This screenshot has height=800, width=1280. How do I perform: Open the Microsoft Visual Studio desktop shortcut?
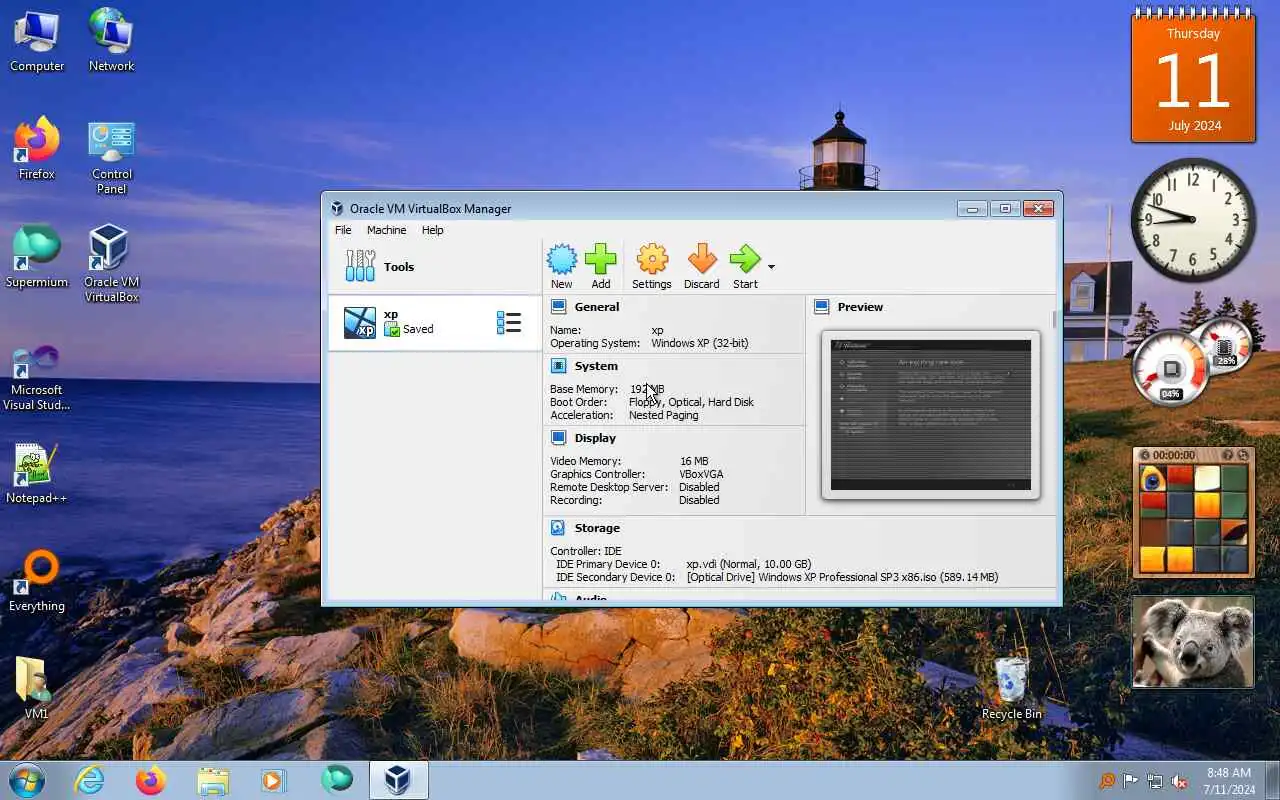click(x=37, y=377)
